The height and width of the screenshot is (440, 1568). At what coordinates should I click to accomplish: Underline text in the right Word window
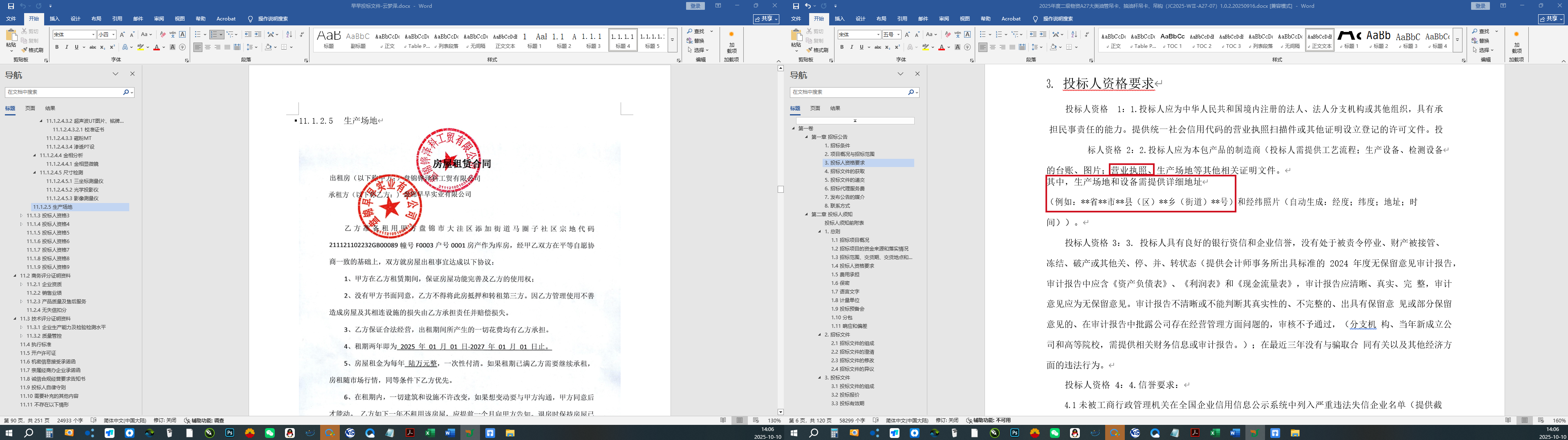[861, 47]
